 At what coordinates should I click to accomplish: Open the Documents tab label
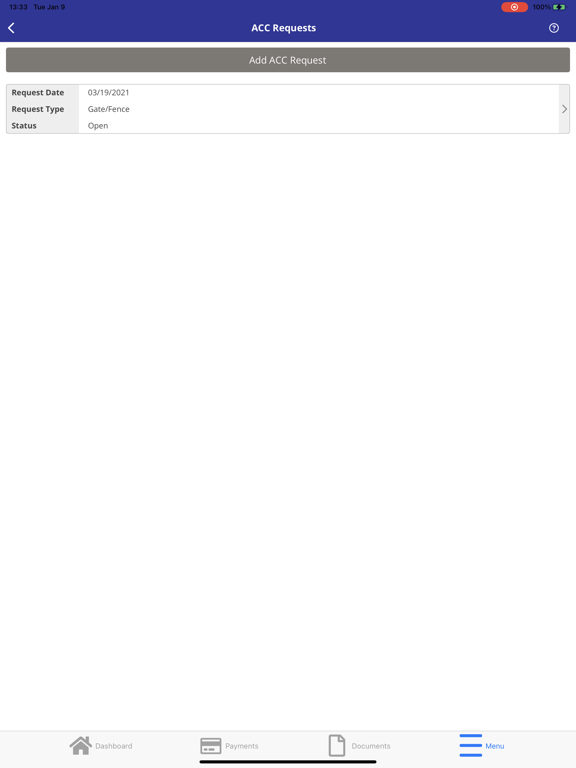[371, 746]
